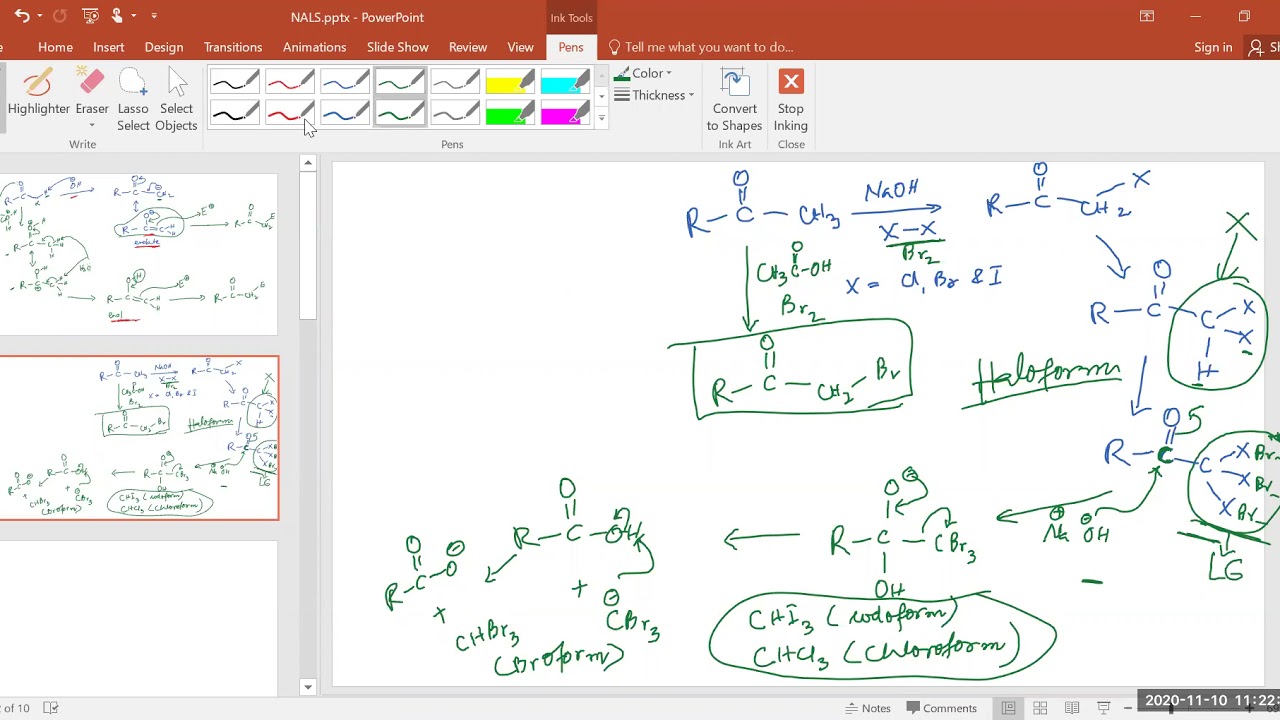The width and height of the screenshot is (1280, 720).
Task: Select the enolate mechanism slide thumbnail
Action: click(139, 255)
